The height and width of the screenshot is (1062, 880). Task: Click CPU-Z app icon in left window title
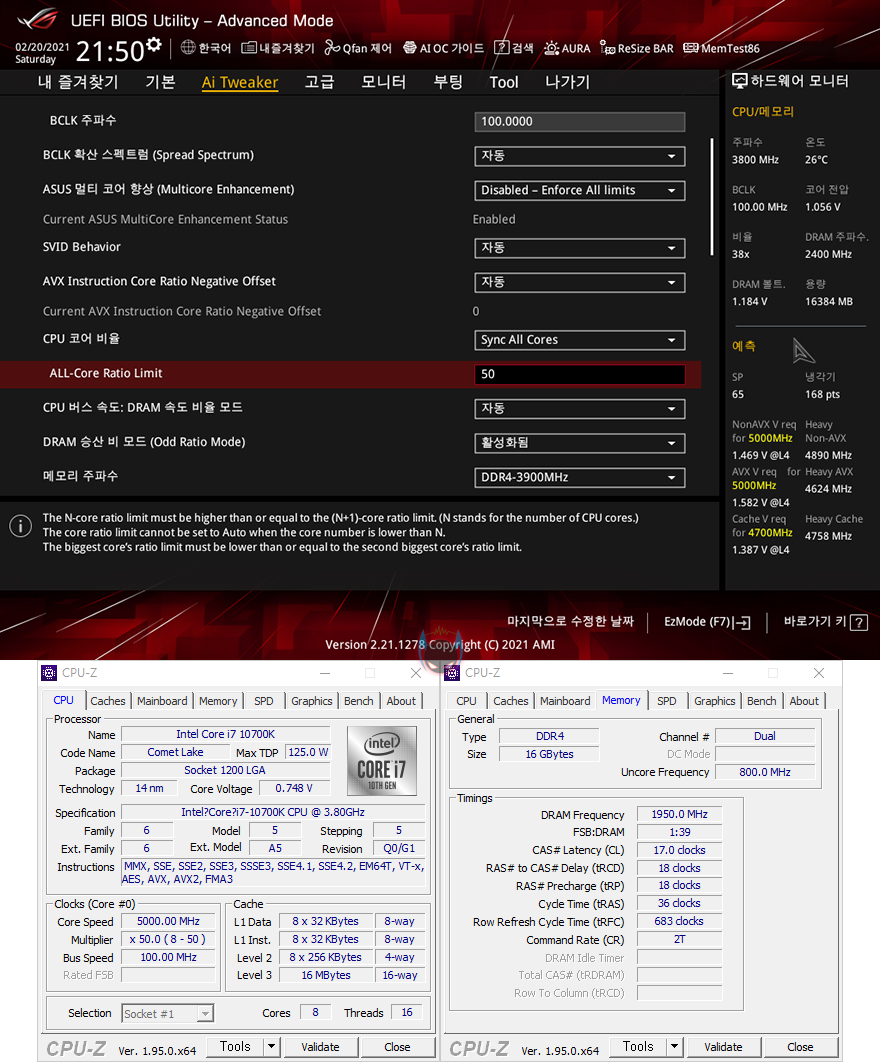49,673
